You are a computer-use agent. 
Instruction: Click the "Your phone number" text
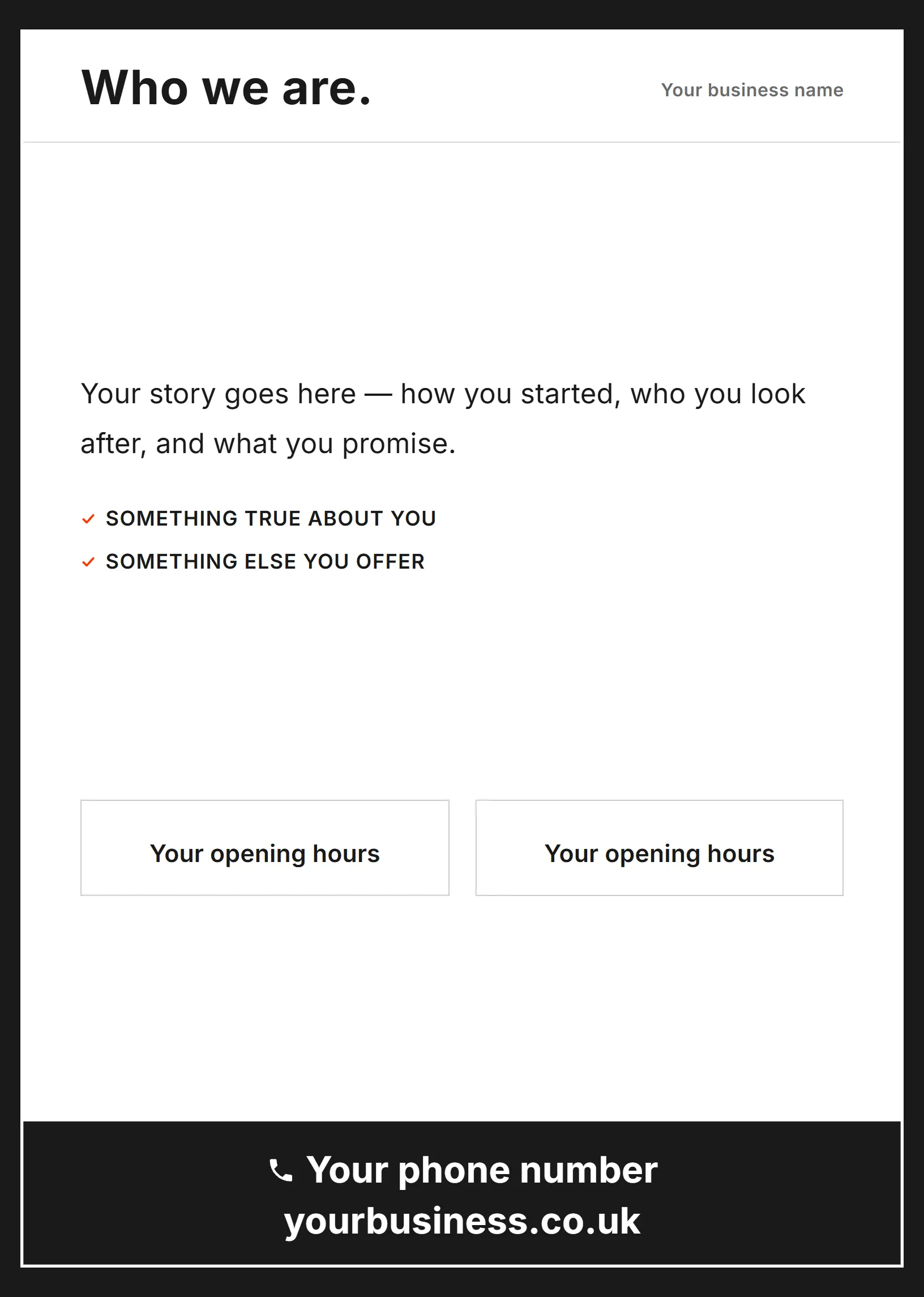pyautogui.click(x=482, y=1171)
